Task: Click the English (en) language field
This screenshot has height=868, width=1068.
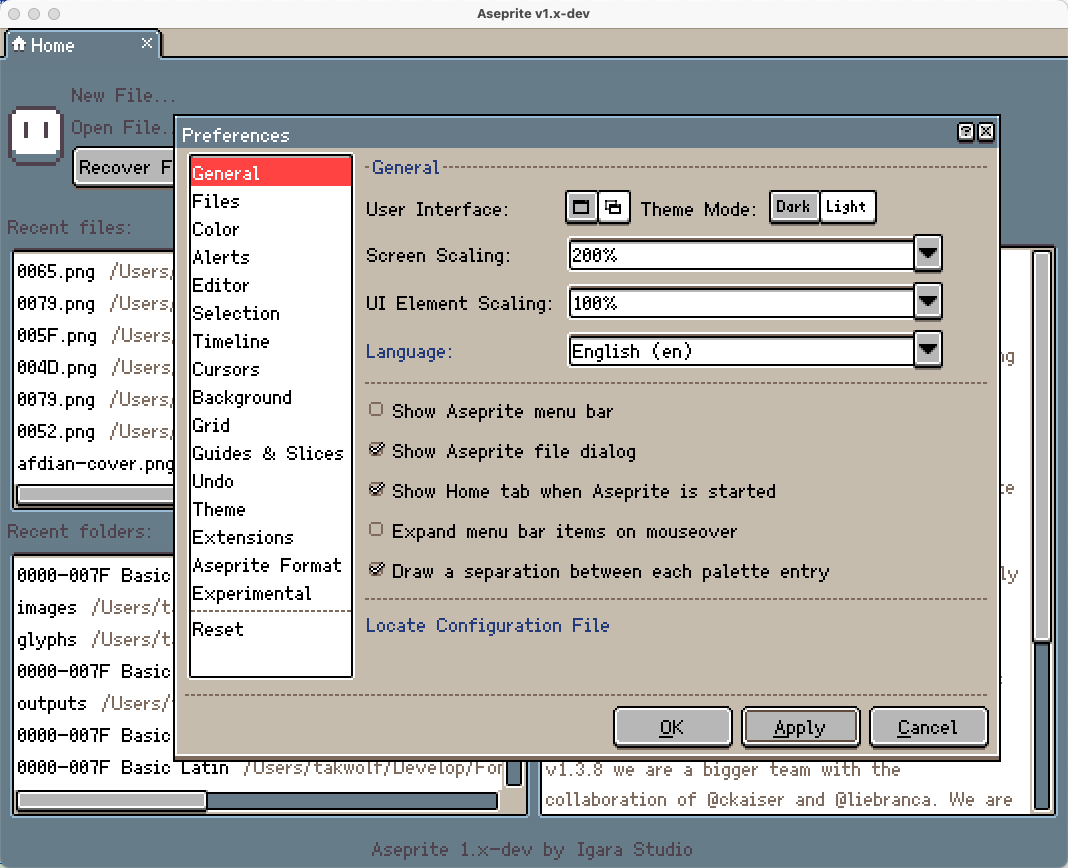Action: (x=741, y=351)
